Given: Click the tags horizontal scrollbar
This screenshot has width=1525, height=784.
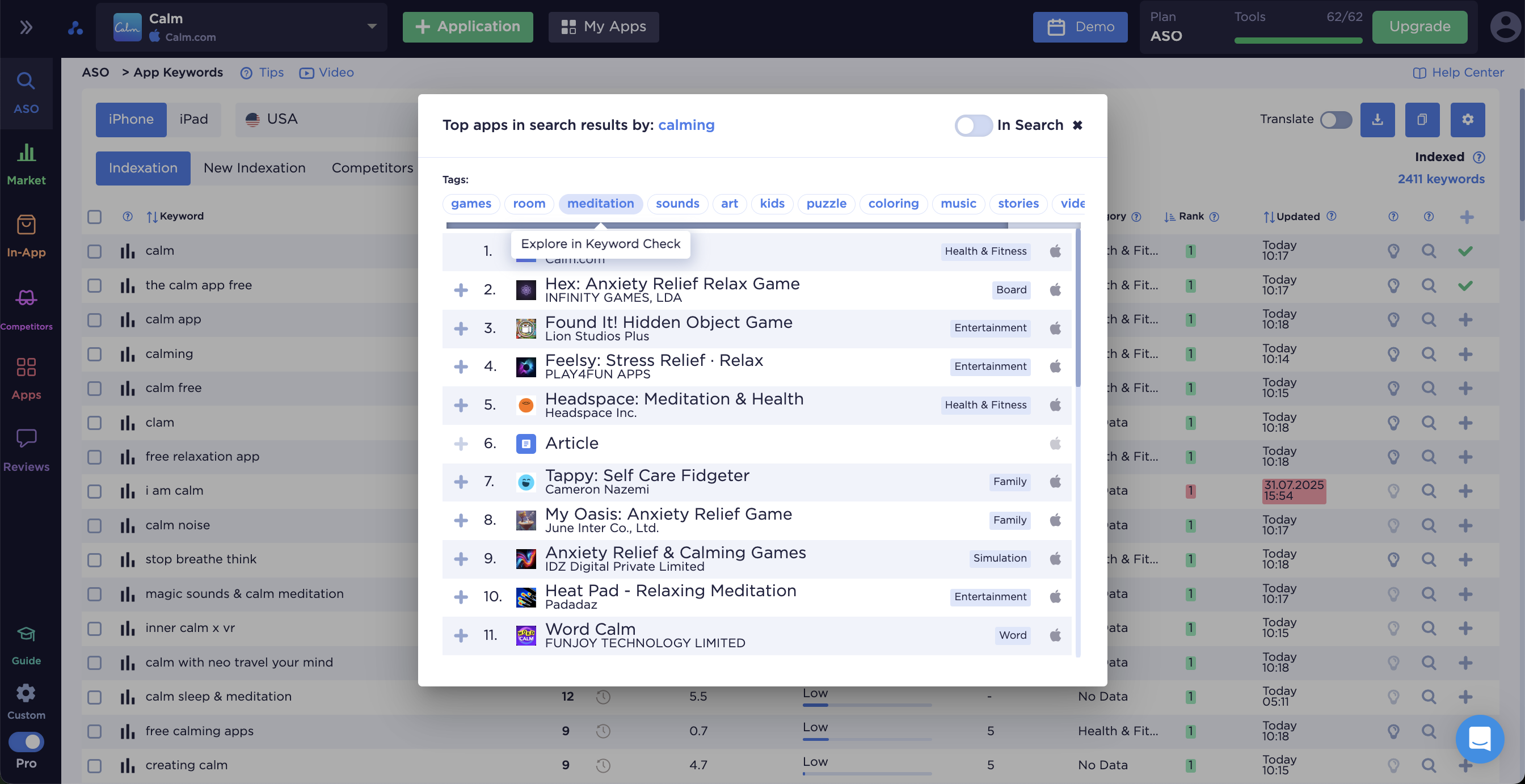Looking at the screenshot, I should point(726,226).
